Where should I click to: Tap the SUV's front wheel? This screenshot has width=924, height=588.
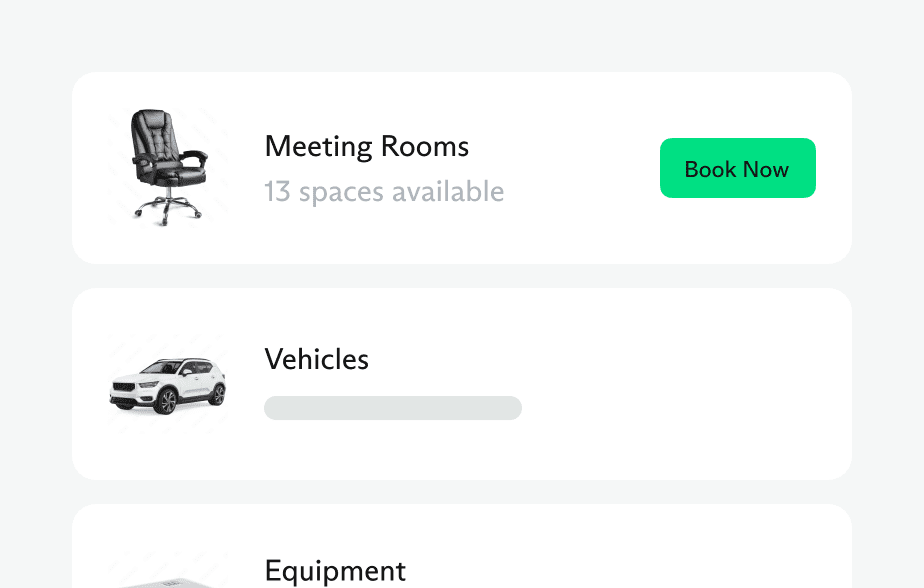coord(165,402)
